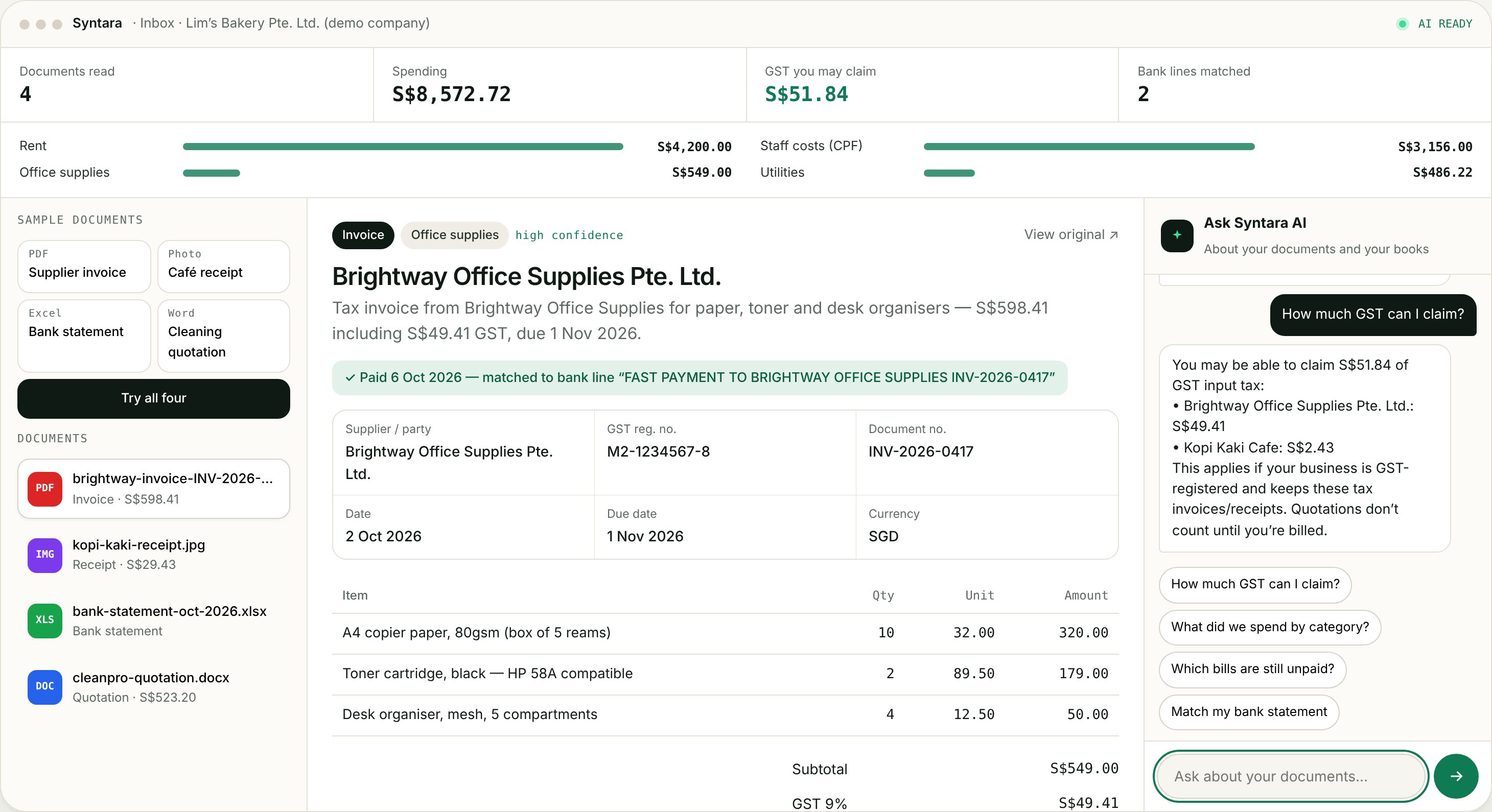Screen dimensions: 1492x812
Task: Click the user message bubble about GST
Action: (1372, 314)
